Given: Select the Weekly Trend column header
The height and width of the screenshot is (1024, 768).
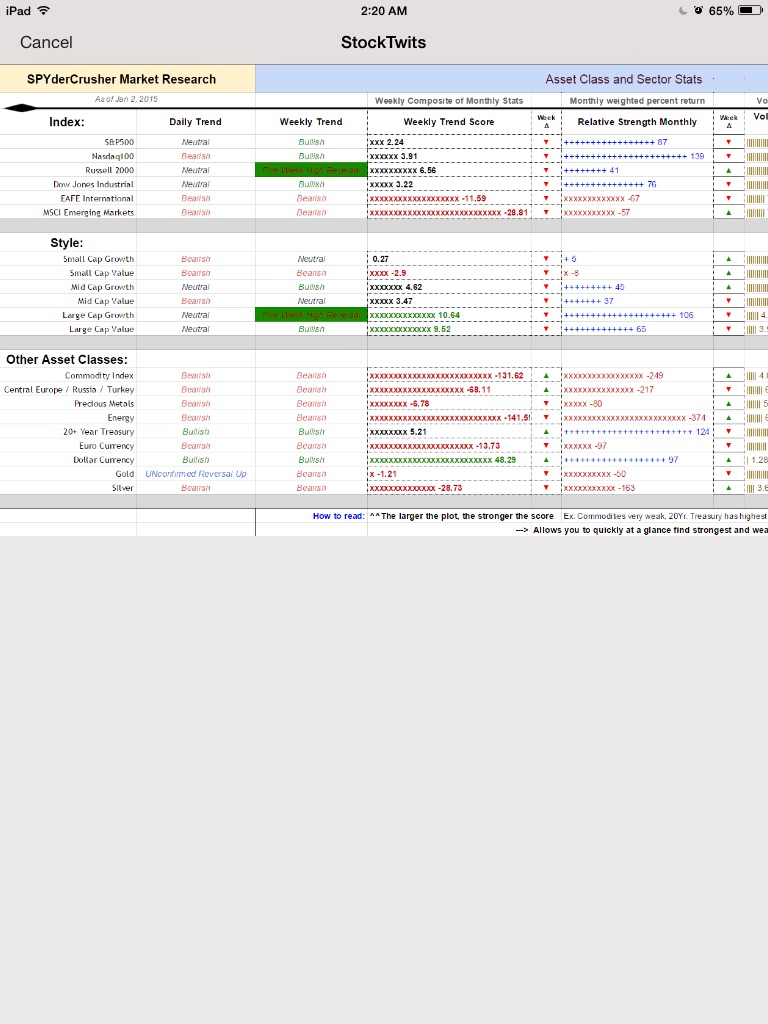Looking at the screenshot, I should (311, 121).
